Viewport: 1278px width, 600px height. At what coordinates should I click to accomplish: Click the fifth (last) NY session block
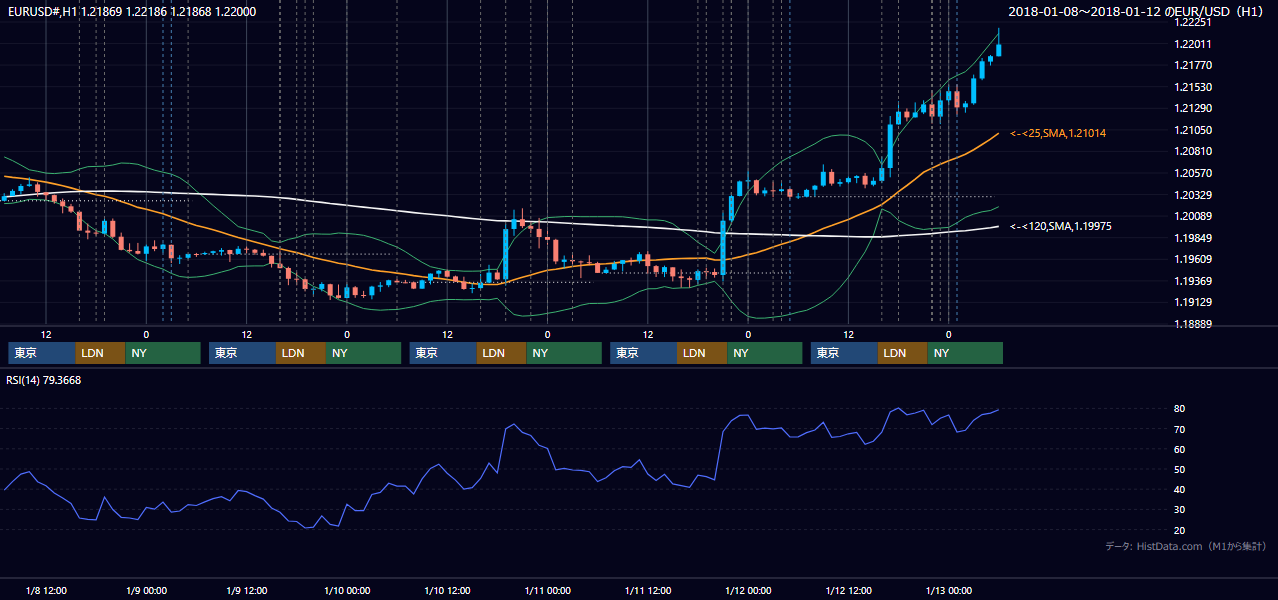(x=965, y=353)
